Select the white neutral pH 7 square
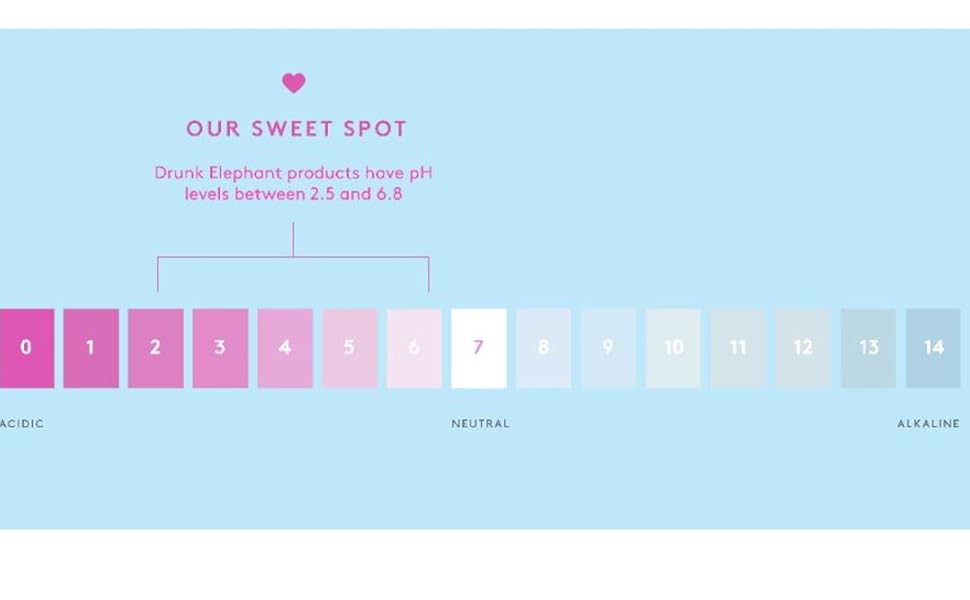The width and height of the screenshot is (970, 600). [478, 348]
